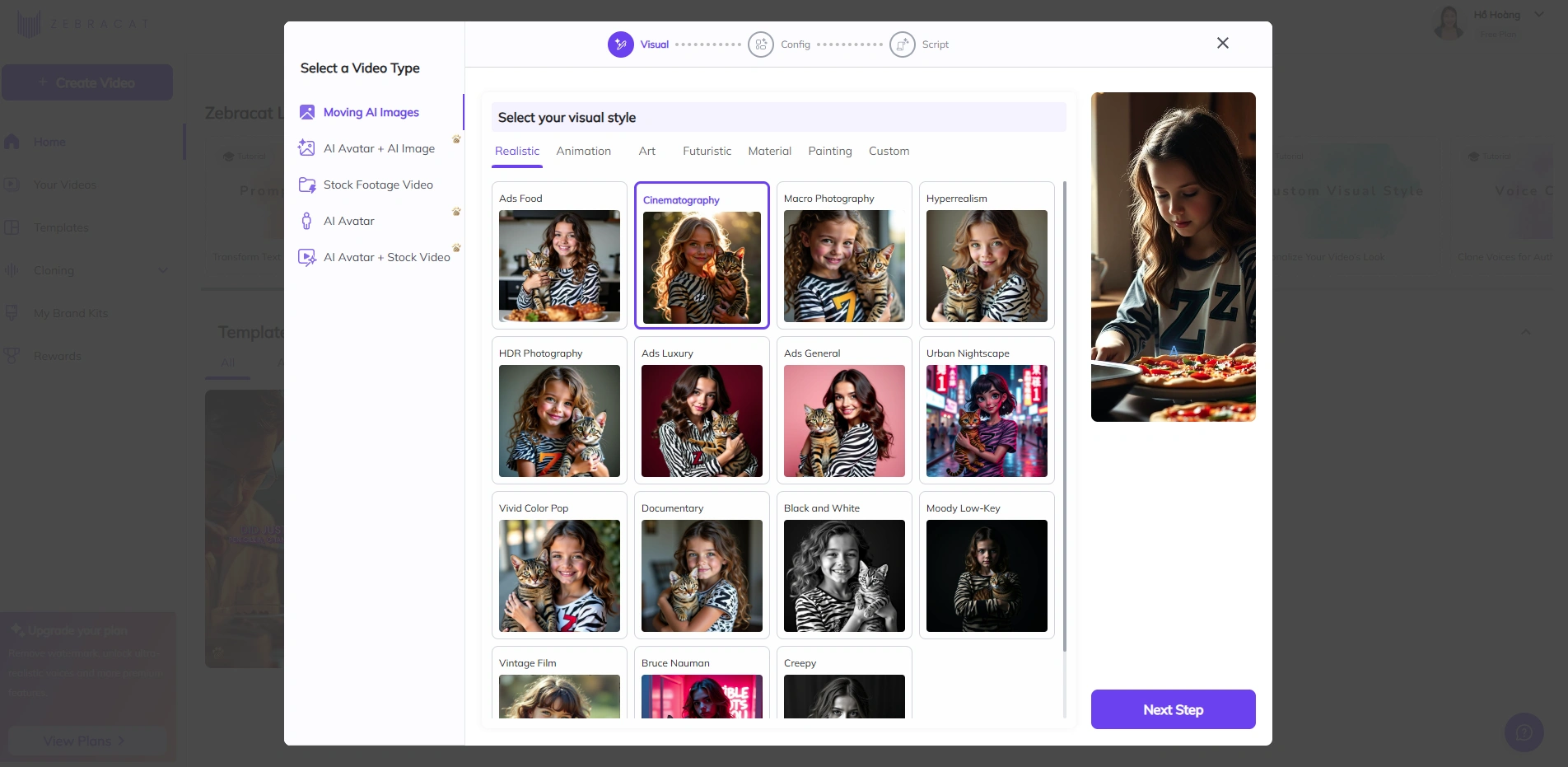Expand the user account dropdown arrow

[1539, 14]
